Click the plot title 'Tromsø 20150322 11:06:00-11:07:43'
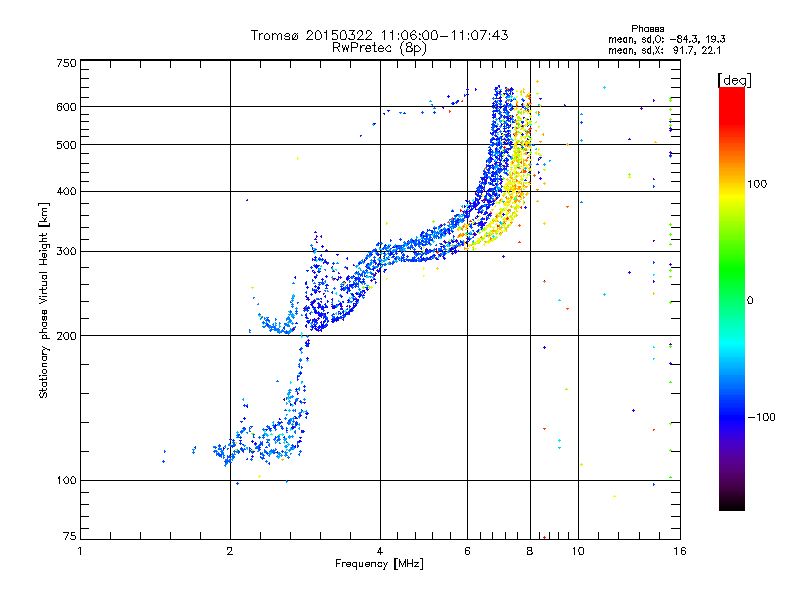Viewport: 800px width, 600px height. 379,35
